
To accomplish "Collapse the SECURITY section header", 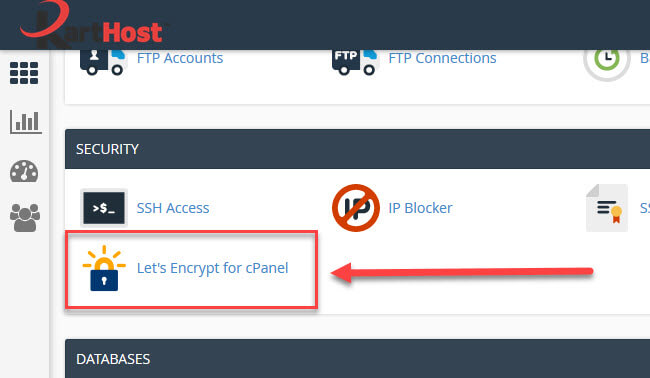I will [357, 149].
